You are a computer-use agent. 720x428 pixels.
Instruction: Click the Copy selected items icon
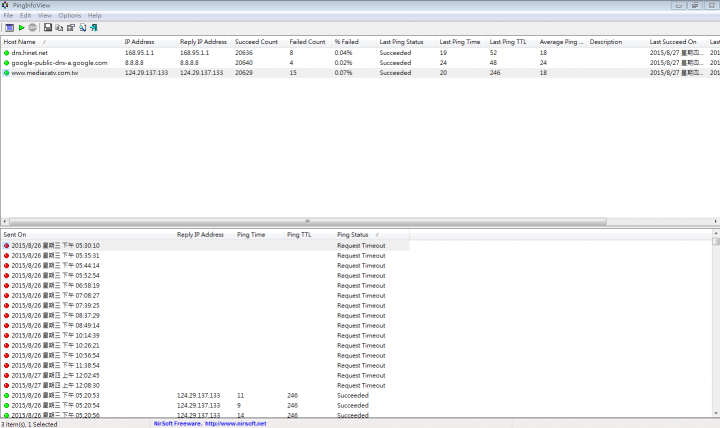60,27
